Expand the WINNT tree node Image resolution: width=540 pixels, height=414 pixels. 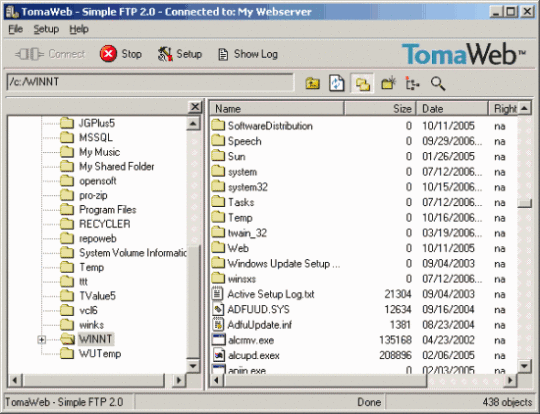pos(42,340)
